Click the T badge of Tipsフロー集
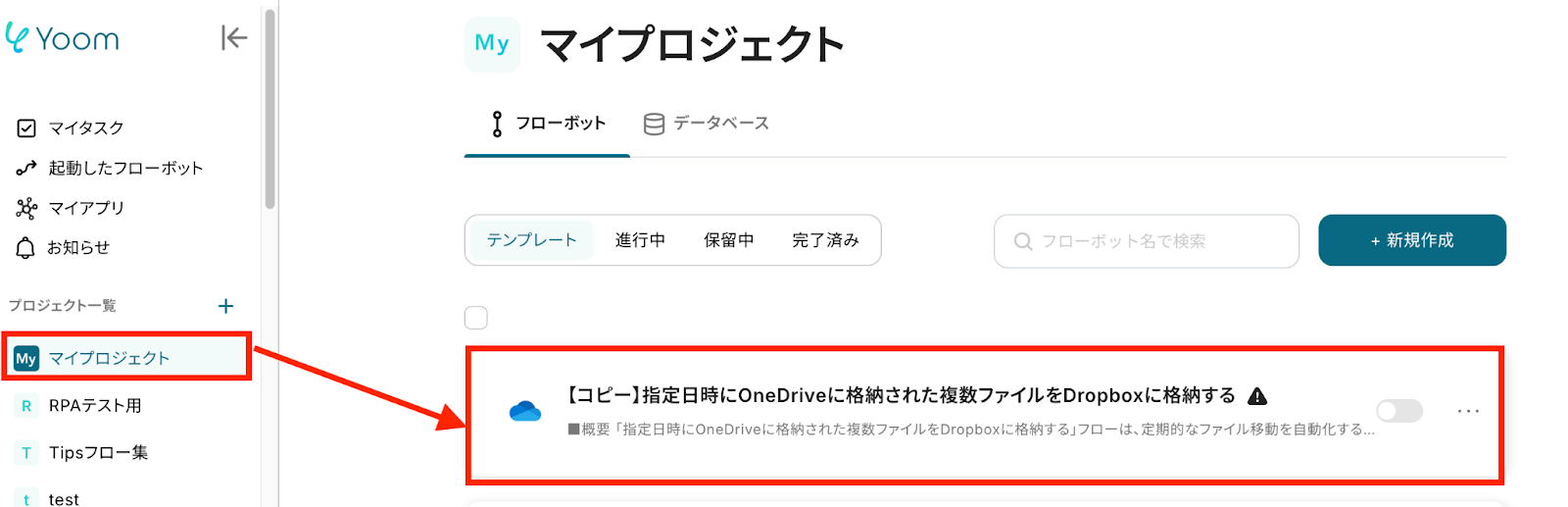1568x507 pixels. (26, 453)
